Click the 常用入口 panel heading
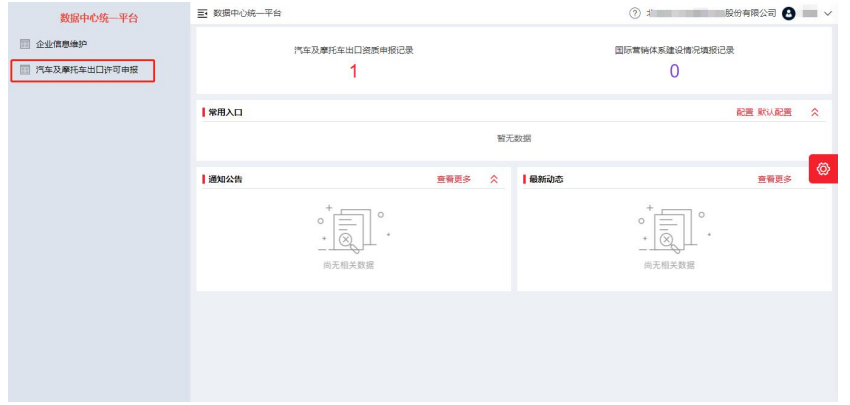Image resolution: width=850 pixels, height=405 pixels. 225,112
